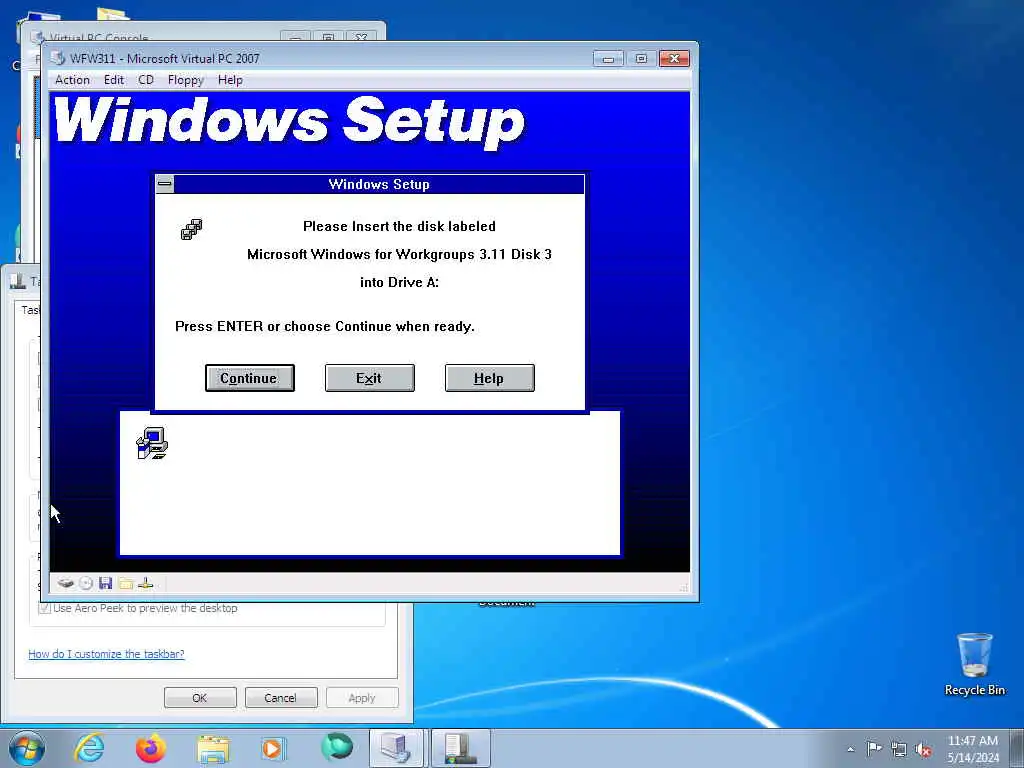1024x768 pixels.
Task: Click the network adapter status icon
Action: click(146, 583)
